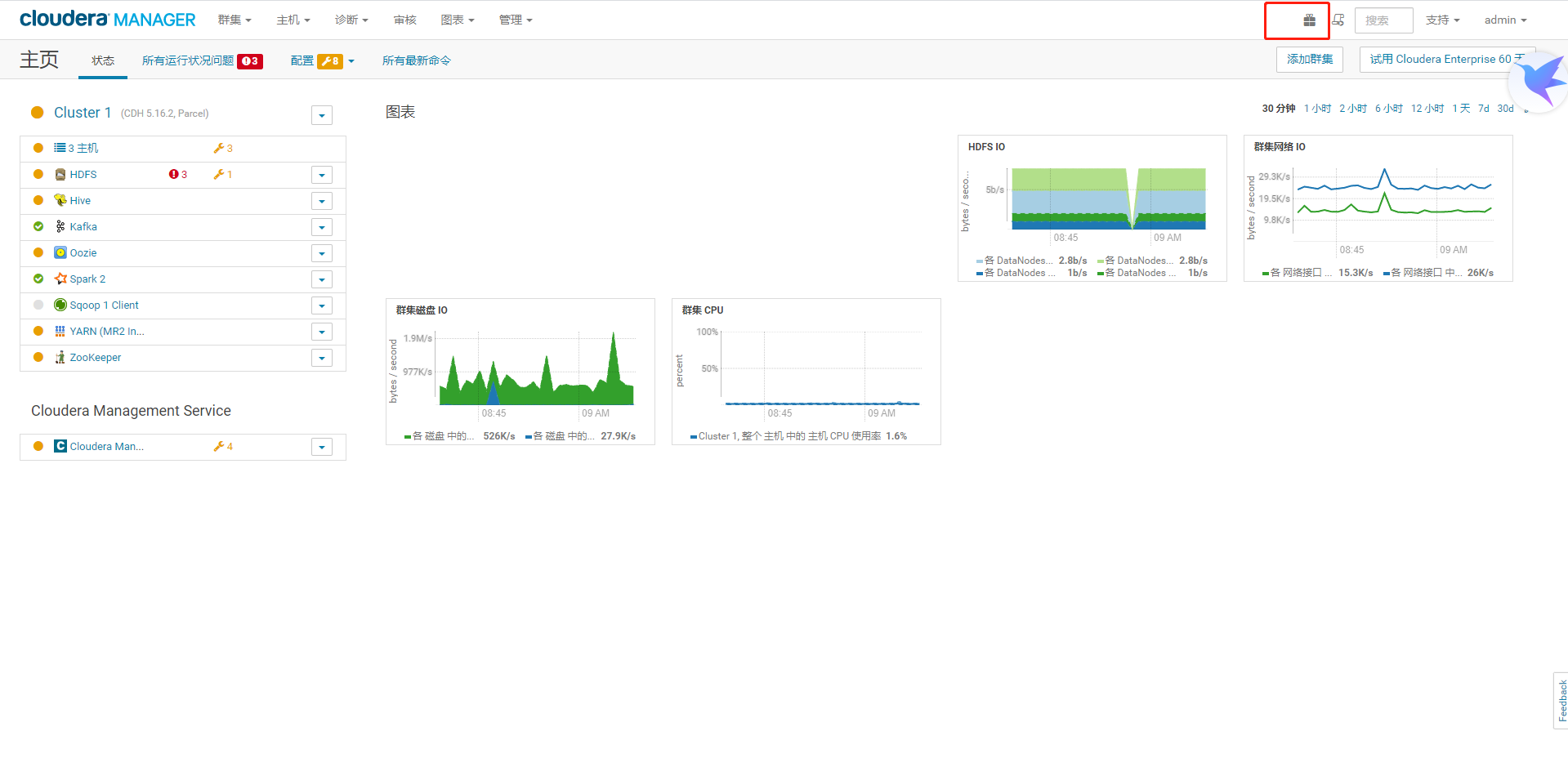Open Hive row actions dropdown
The height and width of the screenshot is (767, 1568).
pyautogui.click(x=322, y=201)
